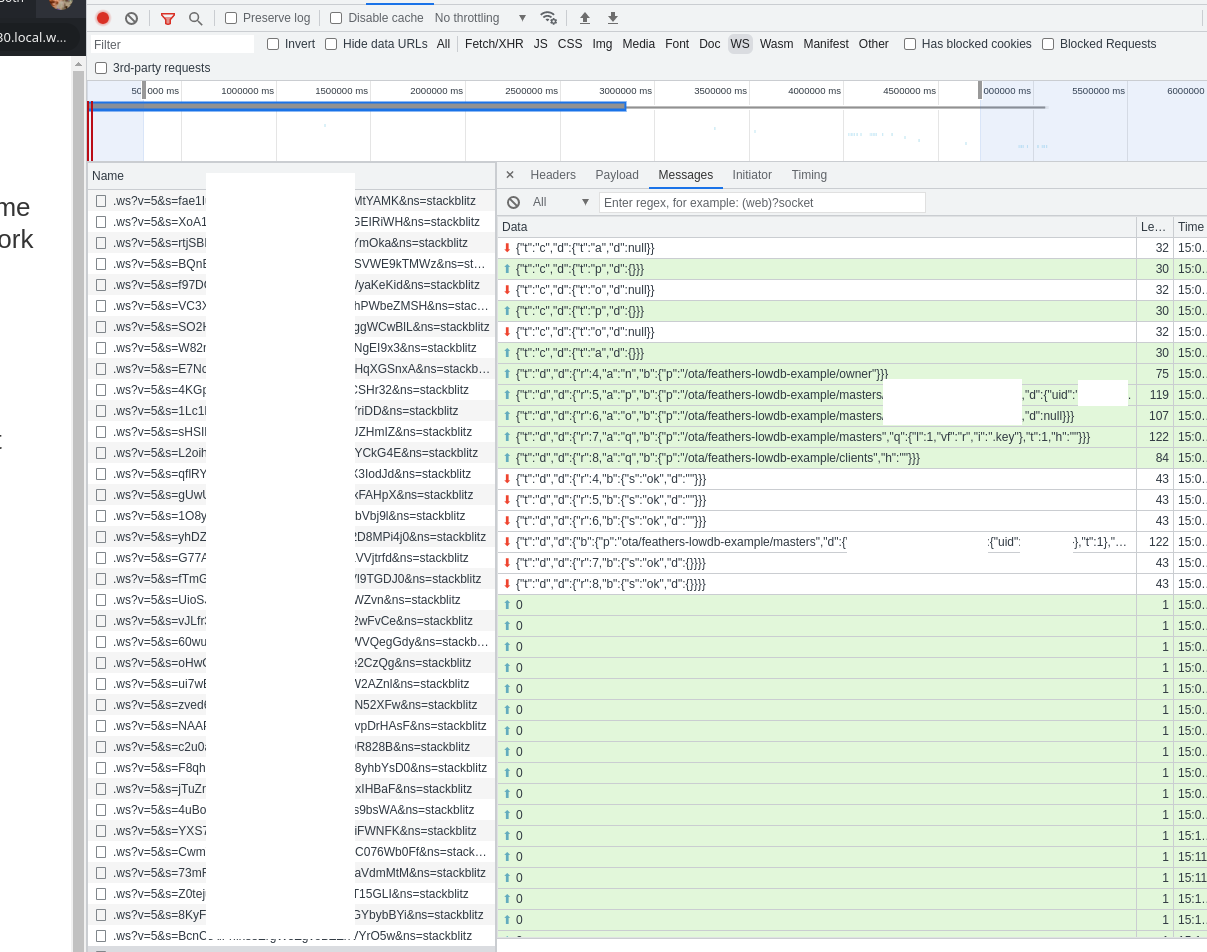Sort messages by Time column header
Screen dimensions: 1207x952
1190,227
